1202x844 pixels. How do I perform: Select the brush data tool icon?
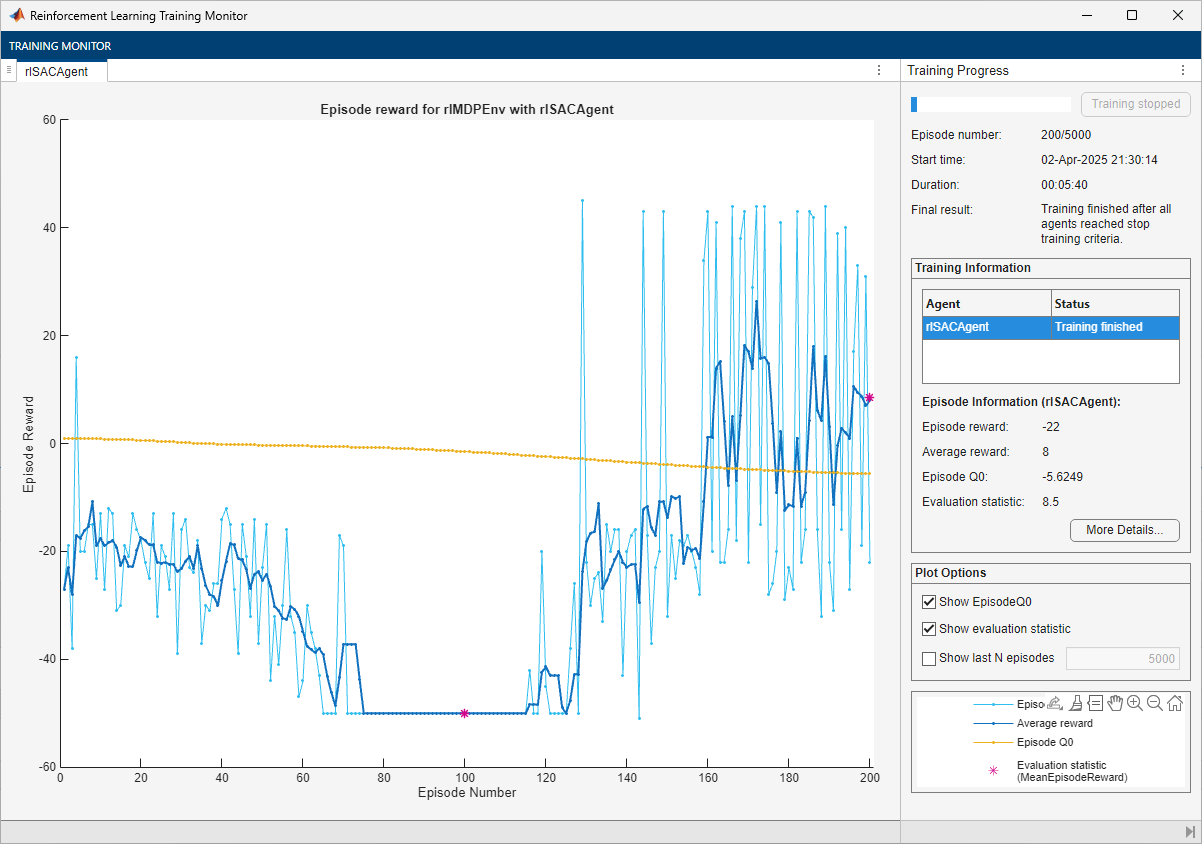(x=1076, y=703)
